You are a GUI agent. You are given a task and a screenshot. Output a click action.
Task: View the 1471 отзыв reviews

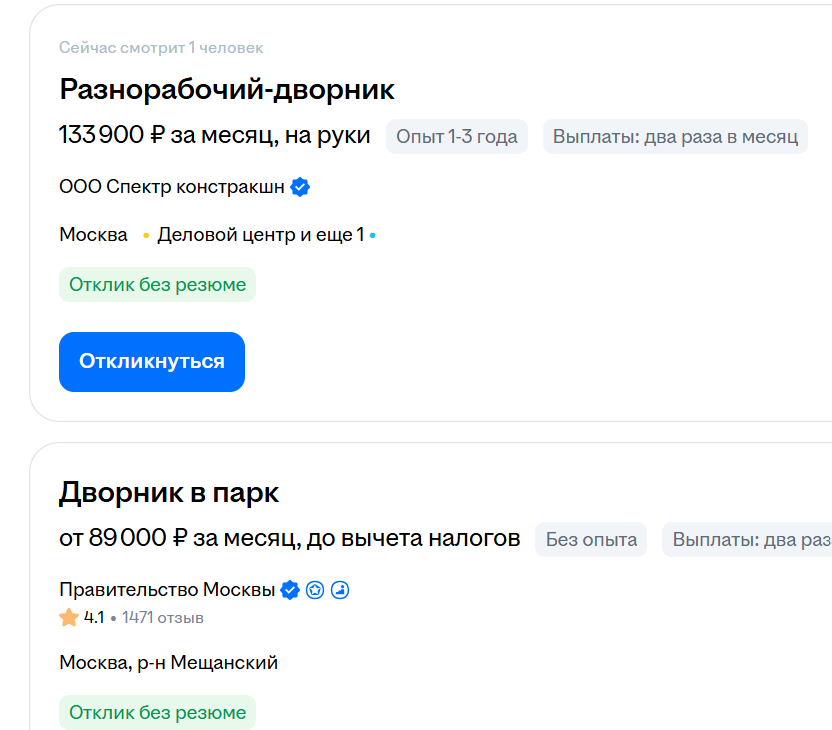[x=163, y=618]
